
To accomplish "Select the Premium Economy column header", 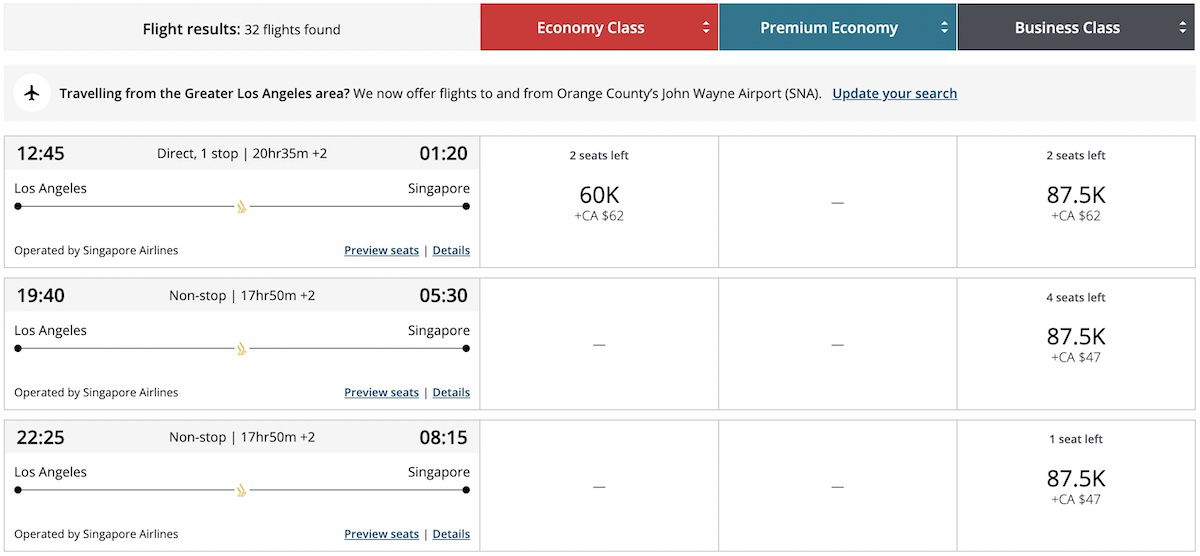I will [x=838, y=28].
